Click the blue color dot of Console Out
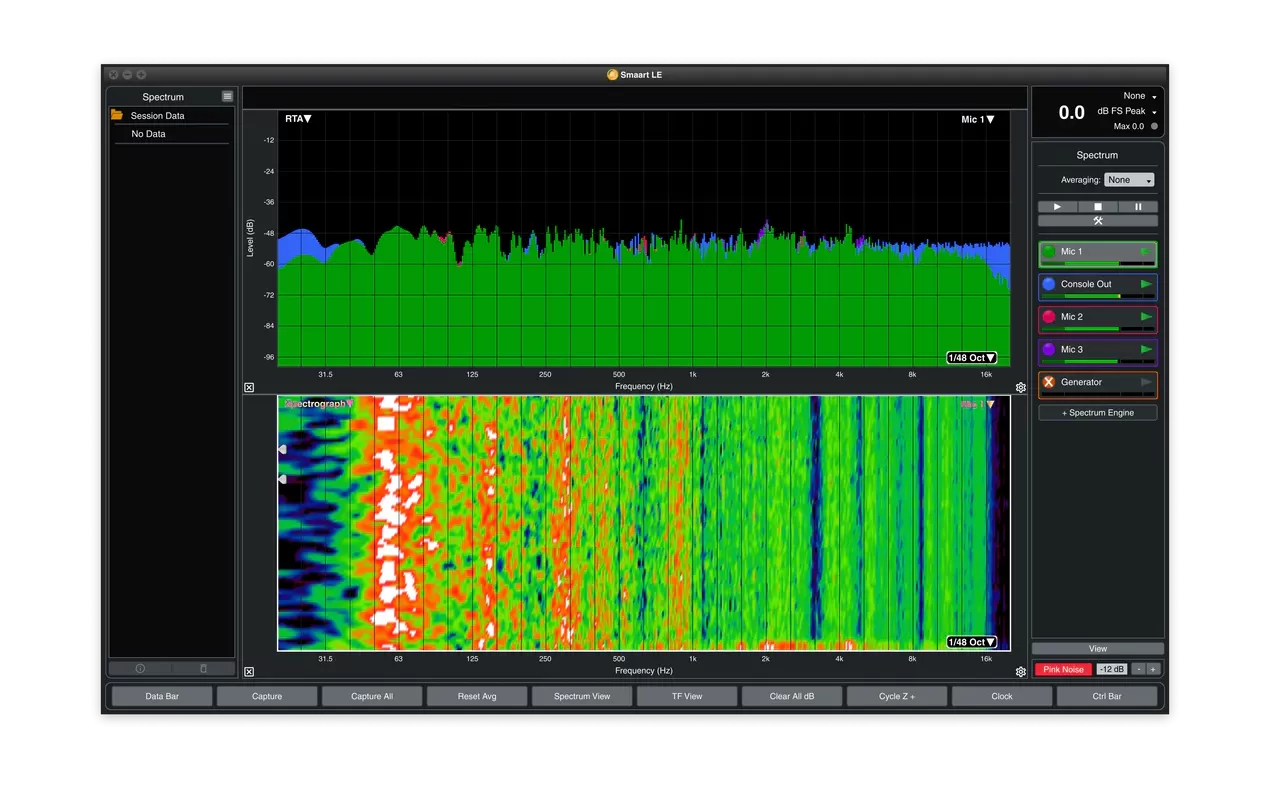This screenshot has width=1270, height=785. tap(1049, 284)
